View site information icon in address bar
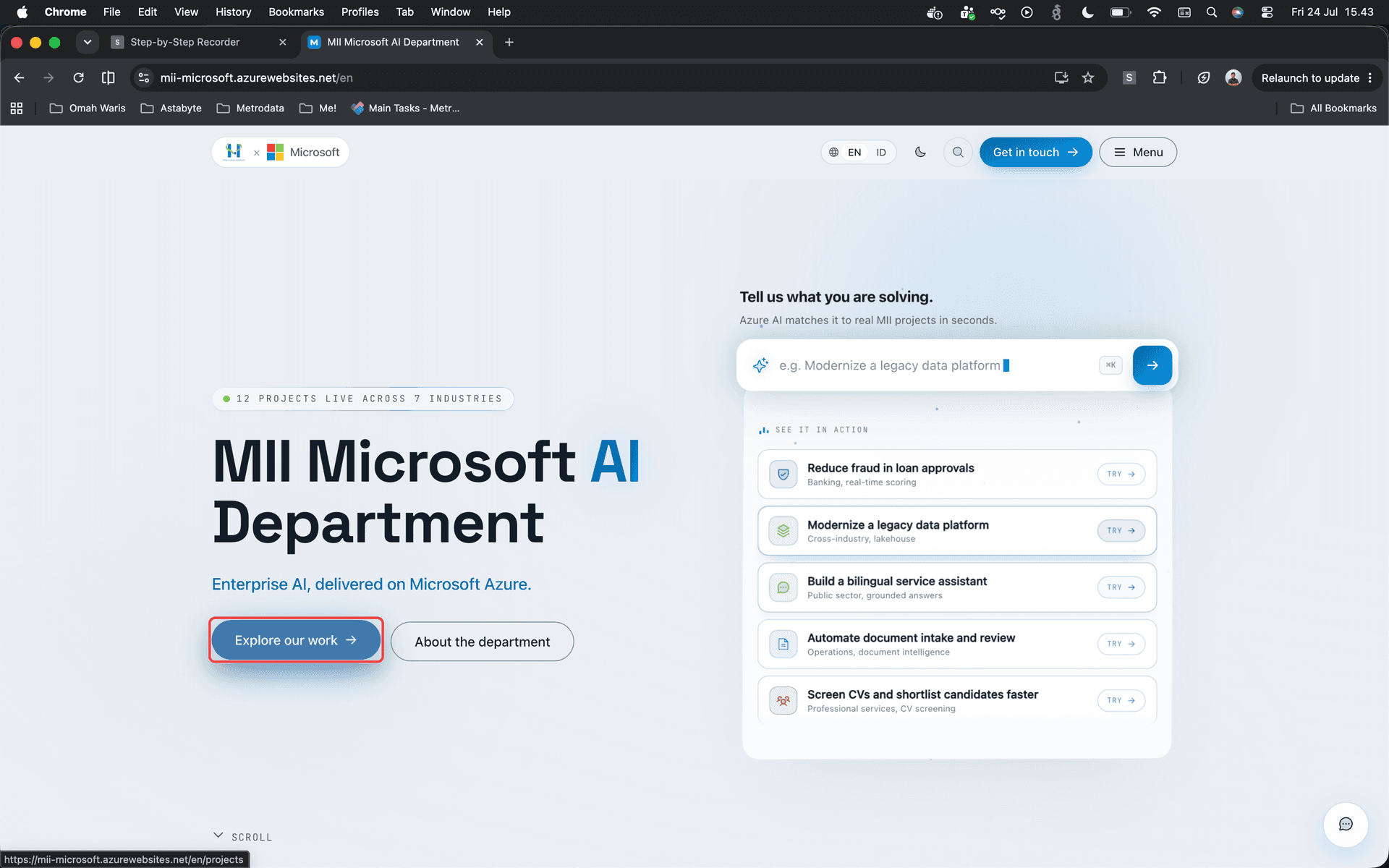 point(144,77)
